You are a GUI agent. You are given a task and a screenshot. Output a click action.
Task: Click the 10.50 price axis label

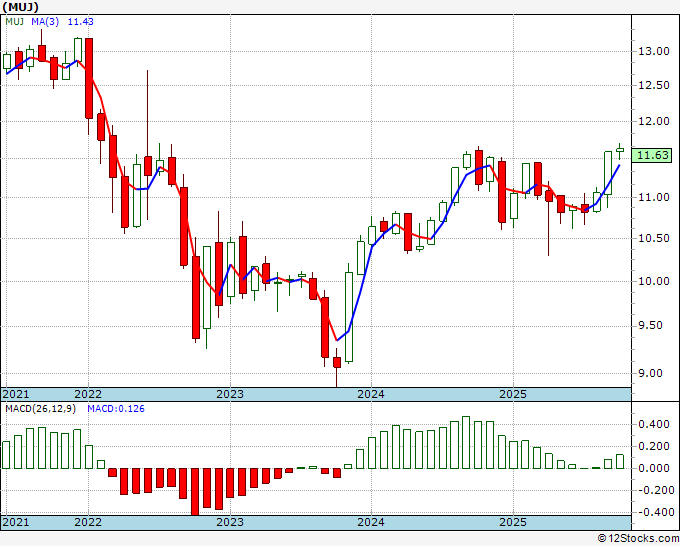click(x=654, y=238)
